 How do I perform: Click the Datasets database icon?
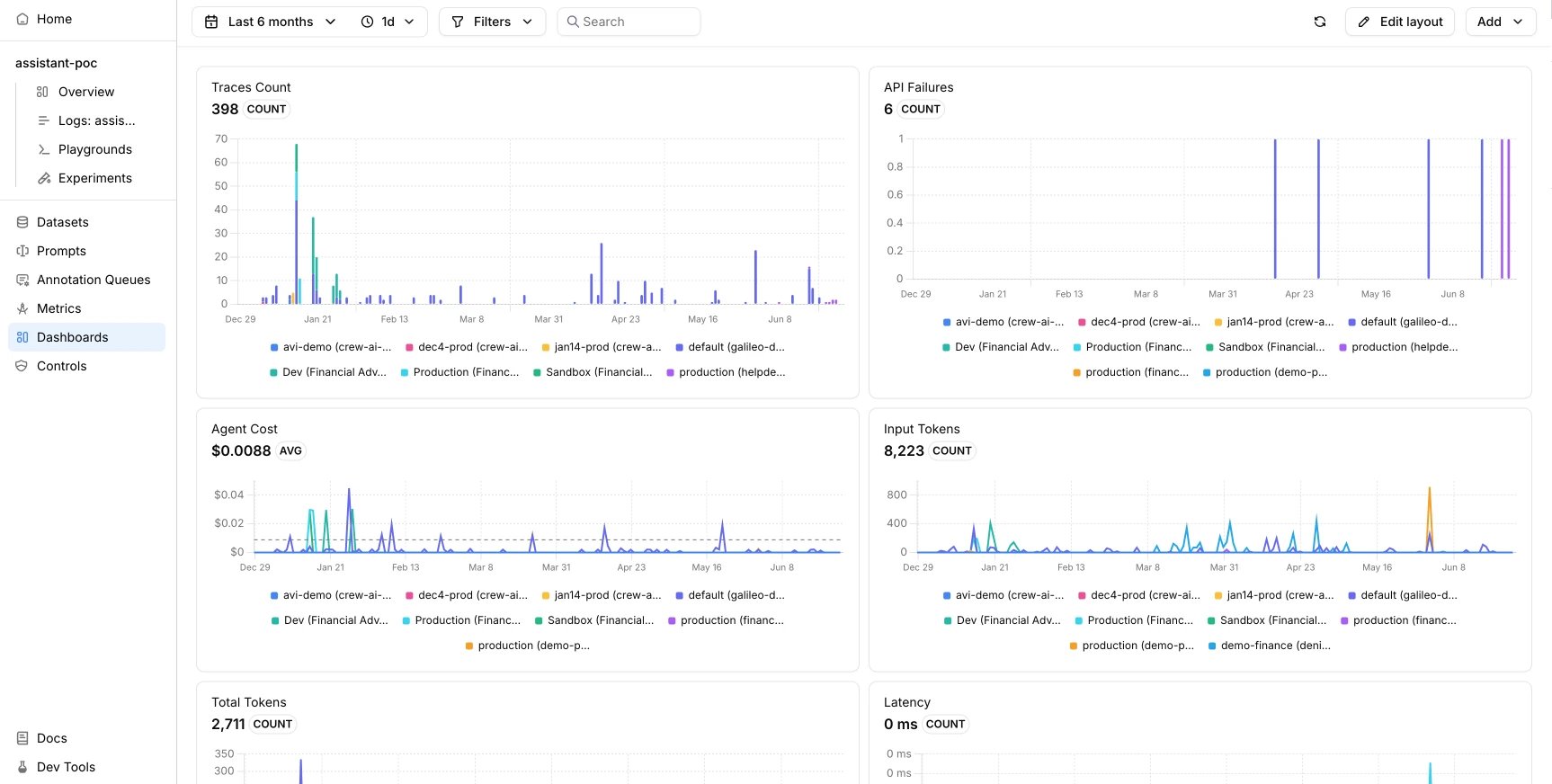22,222
